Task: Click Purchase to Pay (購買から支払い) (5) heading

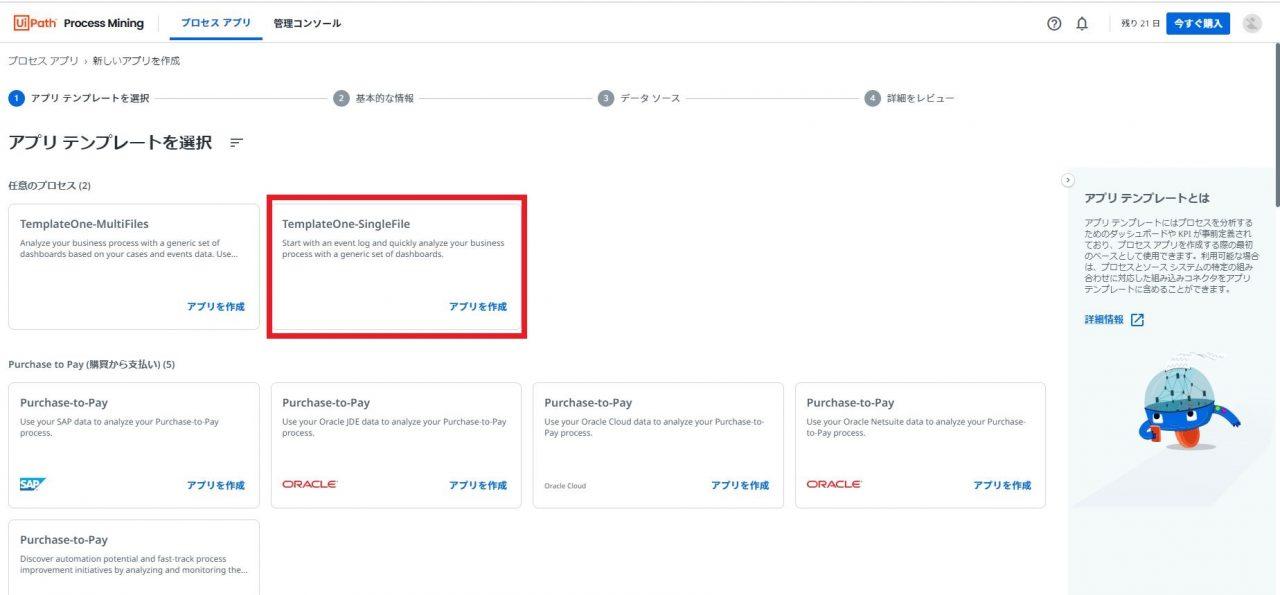Action: 92,365
